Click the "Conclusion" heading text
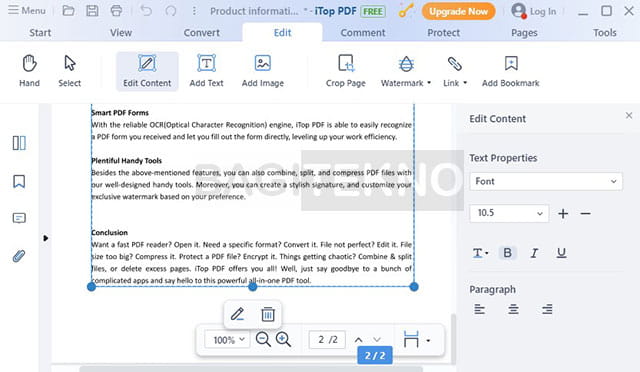640x372 pixels. click(109, 232)
